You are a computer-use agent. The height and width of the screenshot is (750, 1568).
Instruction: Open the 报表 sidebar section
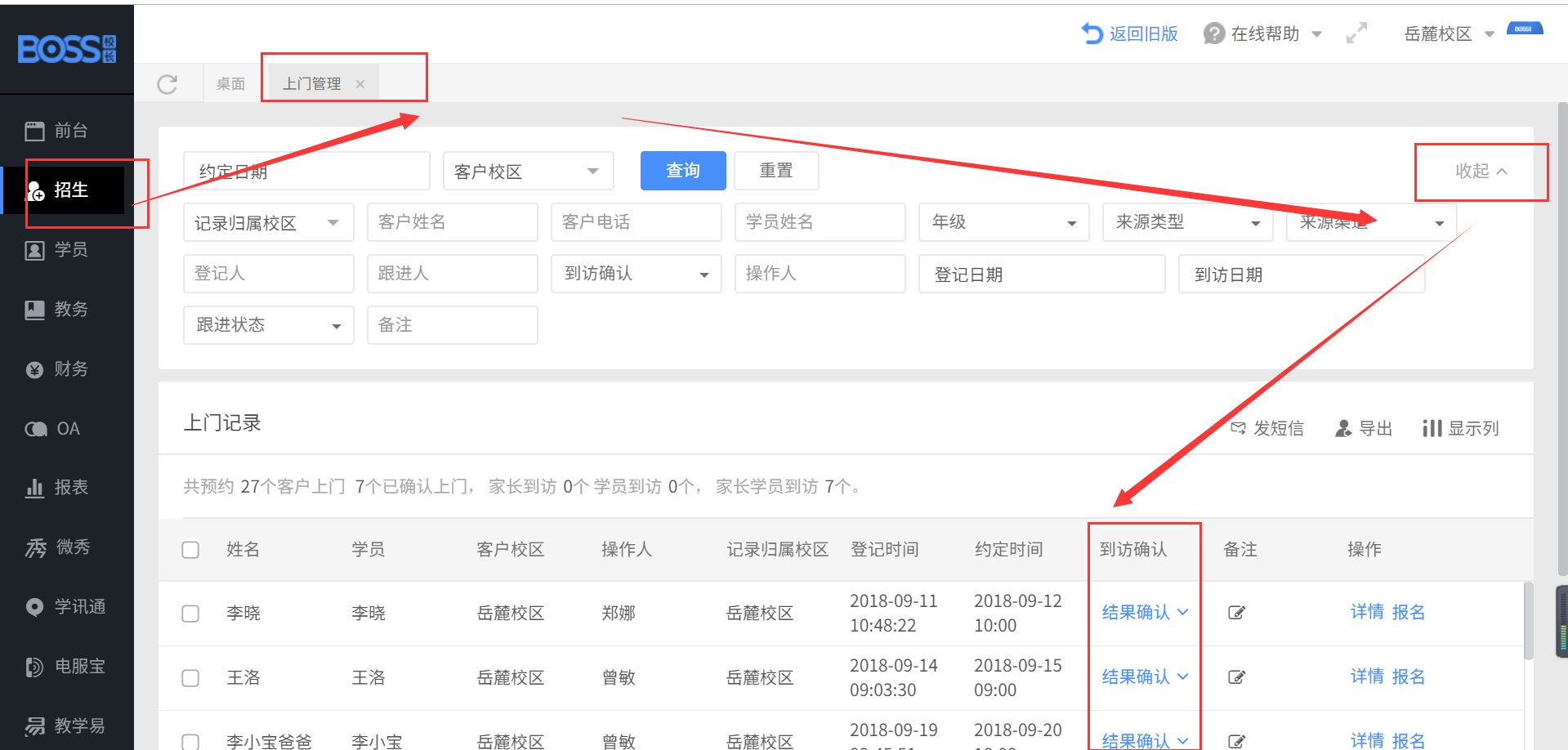[67, 488]
